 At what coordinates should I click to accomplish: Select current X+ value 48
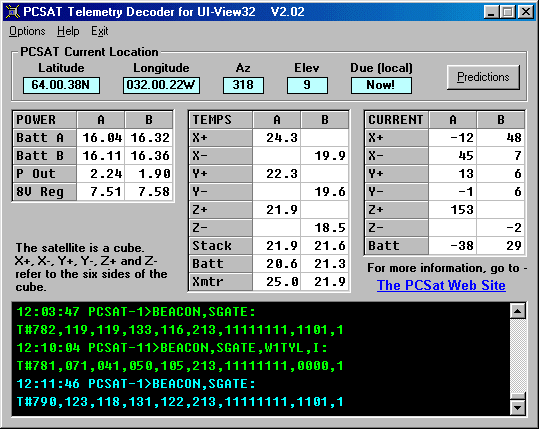501,138
